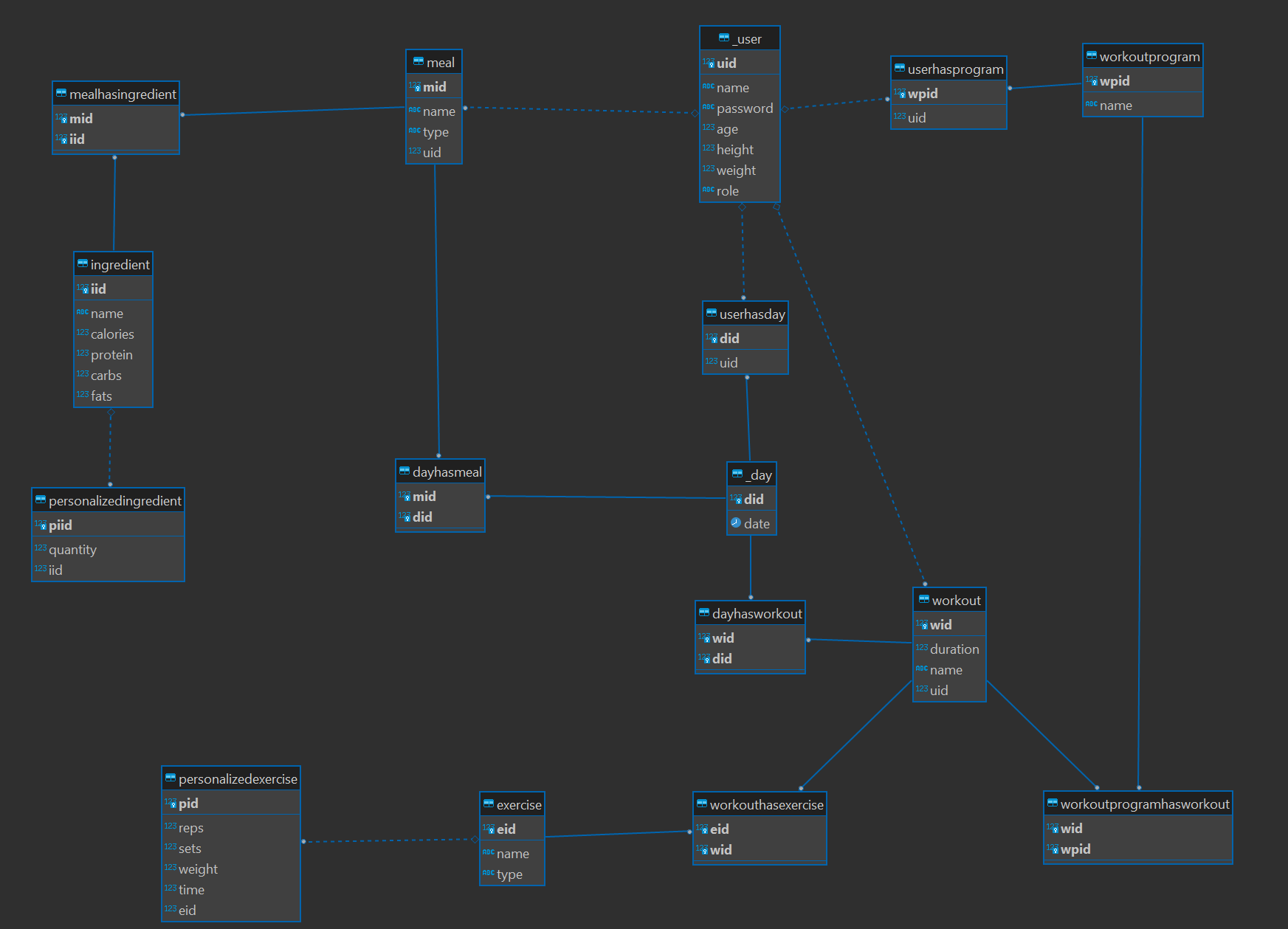Click the table icon in the _user header
The width and height of the screenshot is (1288, 929).
click(724, 38)
